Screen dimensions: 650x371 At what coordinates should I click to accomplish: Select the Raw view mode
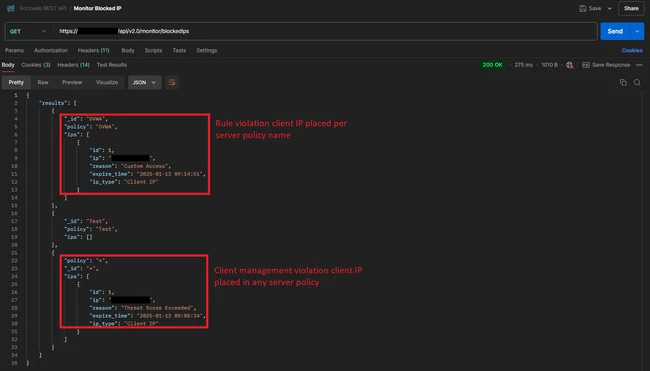point(43,82)
